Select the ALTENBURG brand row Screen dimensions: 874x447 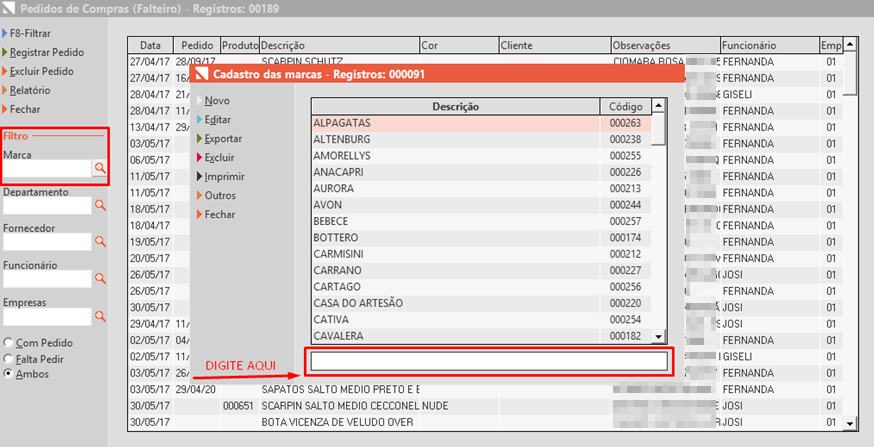coord(481,139)
